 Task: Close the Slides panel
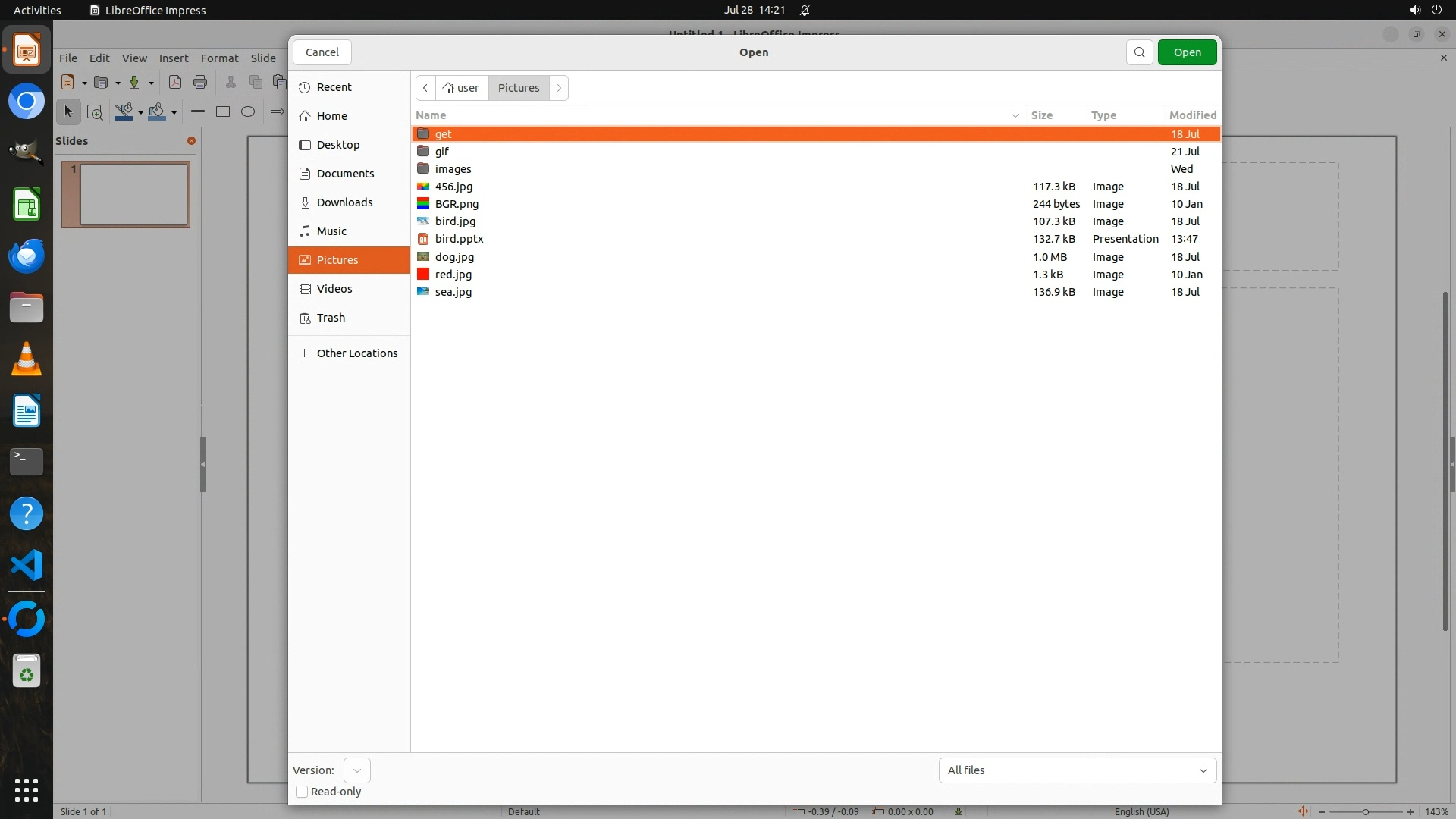point(191,141)
